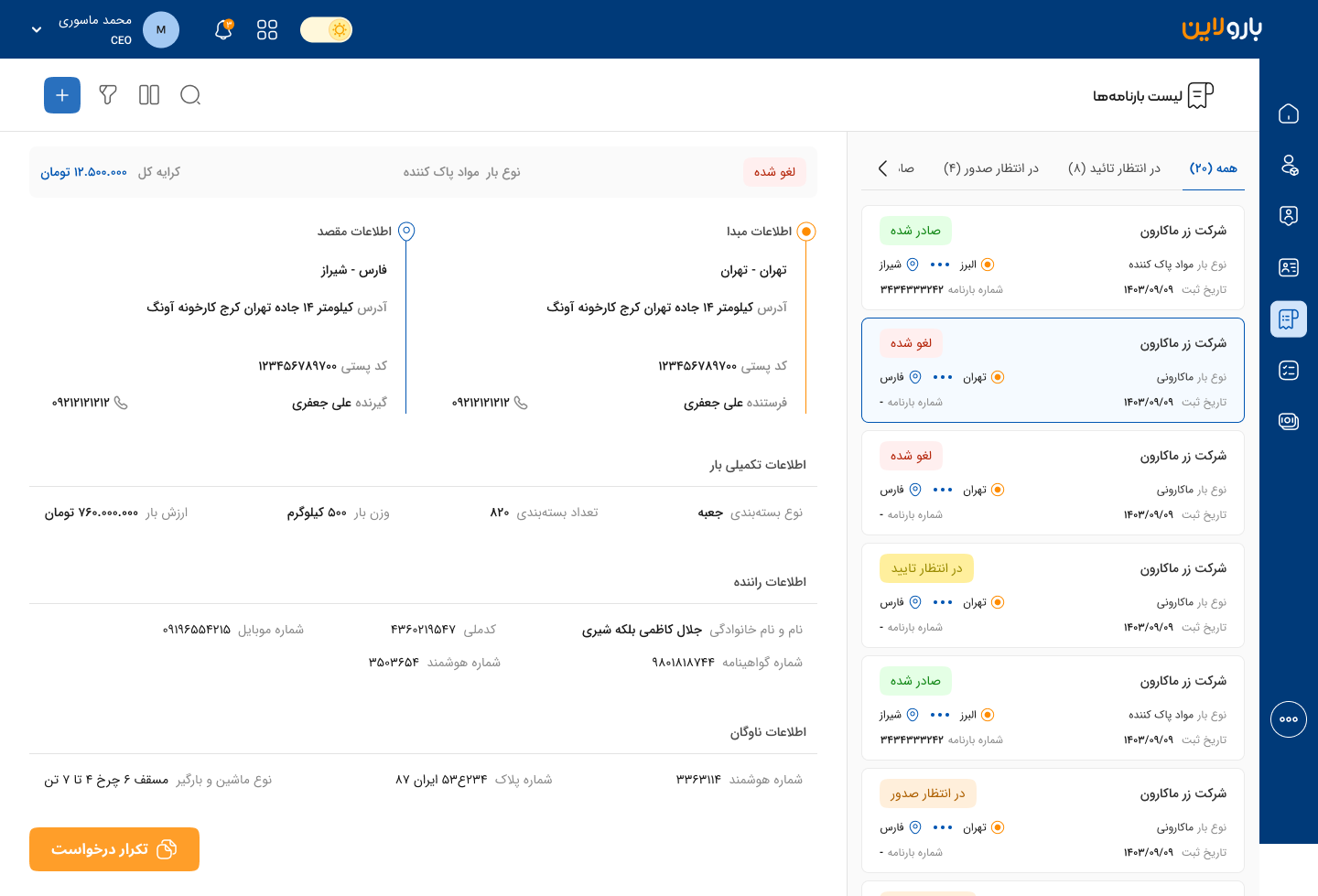Viewport: 1318px width, 896px height.
Task: Open the ID card sidebar icon
Action: pyautogui.click(x=1289, y=267)
